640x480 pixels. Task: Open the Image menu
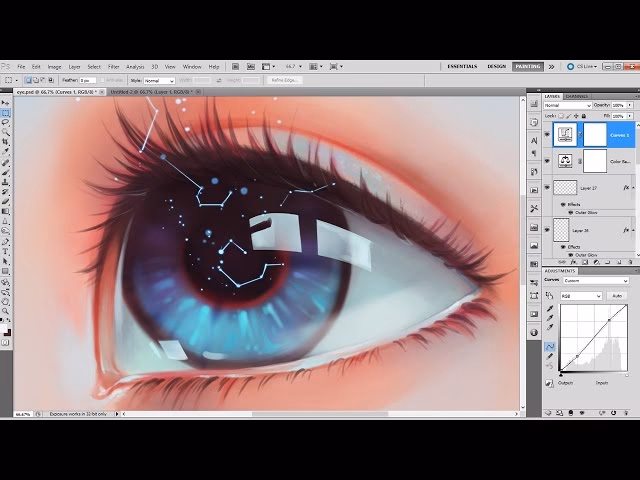tap(54, 67)
